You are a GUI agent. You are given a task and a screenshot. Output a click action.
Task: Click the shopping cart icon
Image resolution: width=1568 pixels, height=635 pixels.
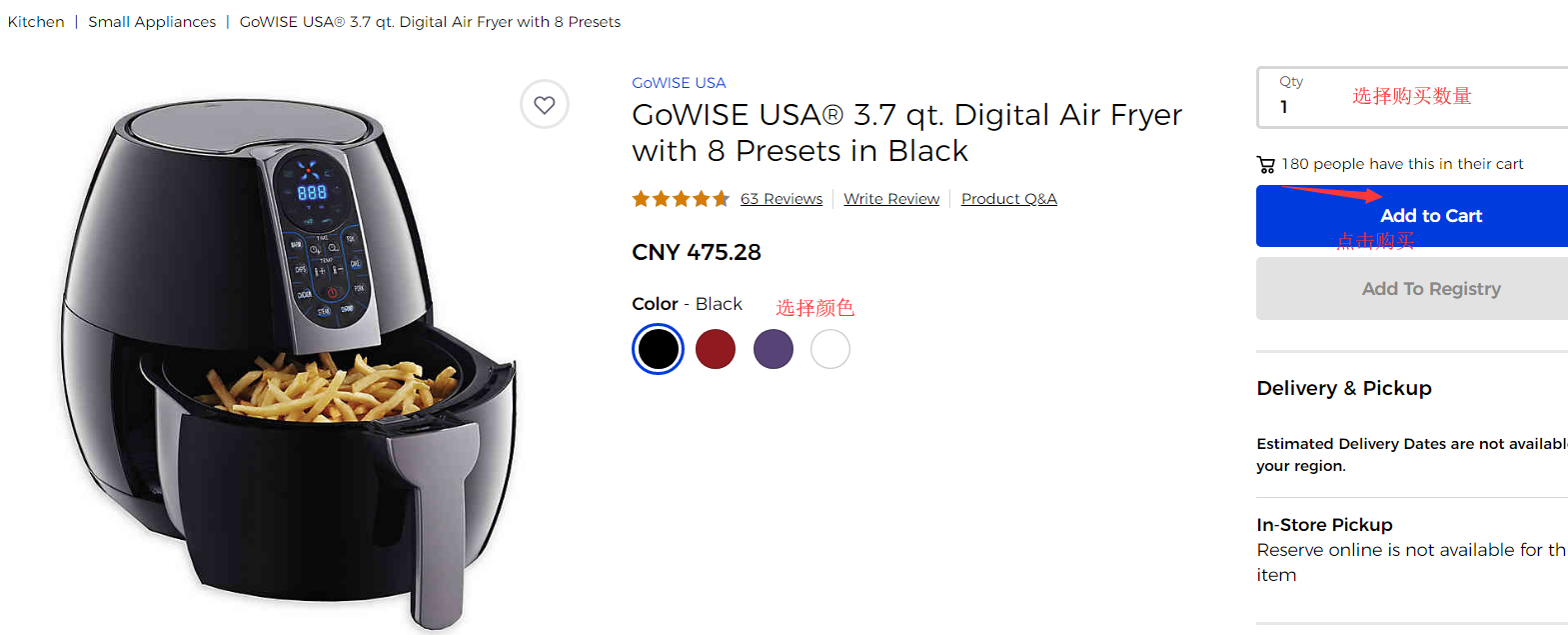click(x=1266, y=165)
